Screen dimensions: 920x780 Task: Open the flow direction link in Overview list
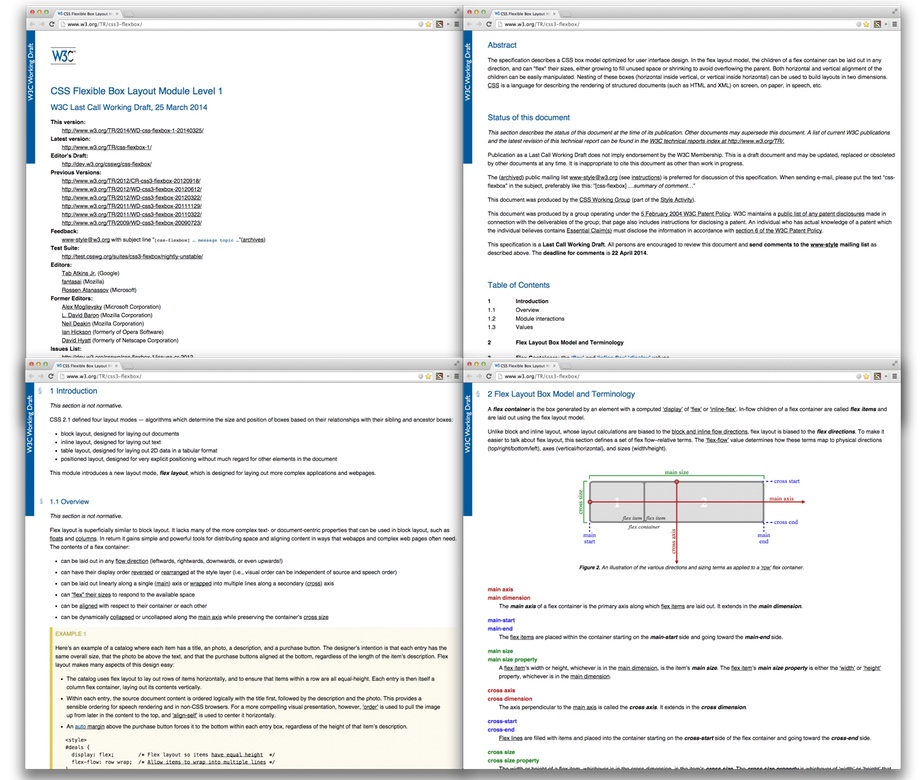(132, 560)
